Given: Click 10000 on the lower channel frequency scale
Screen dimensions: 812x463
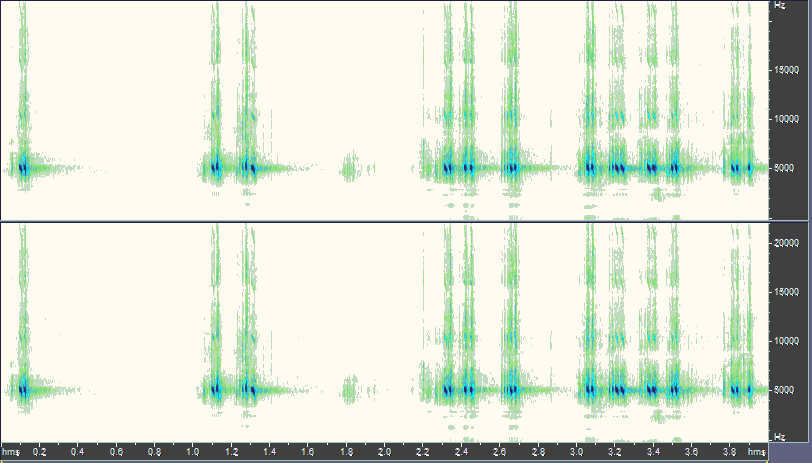Looking at the screenshot, I should [787, 341].
